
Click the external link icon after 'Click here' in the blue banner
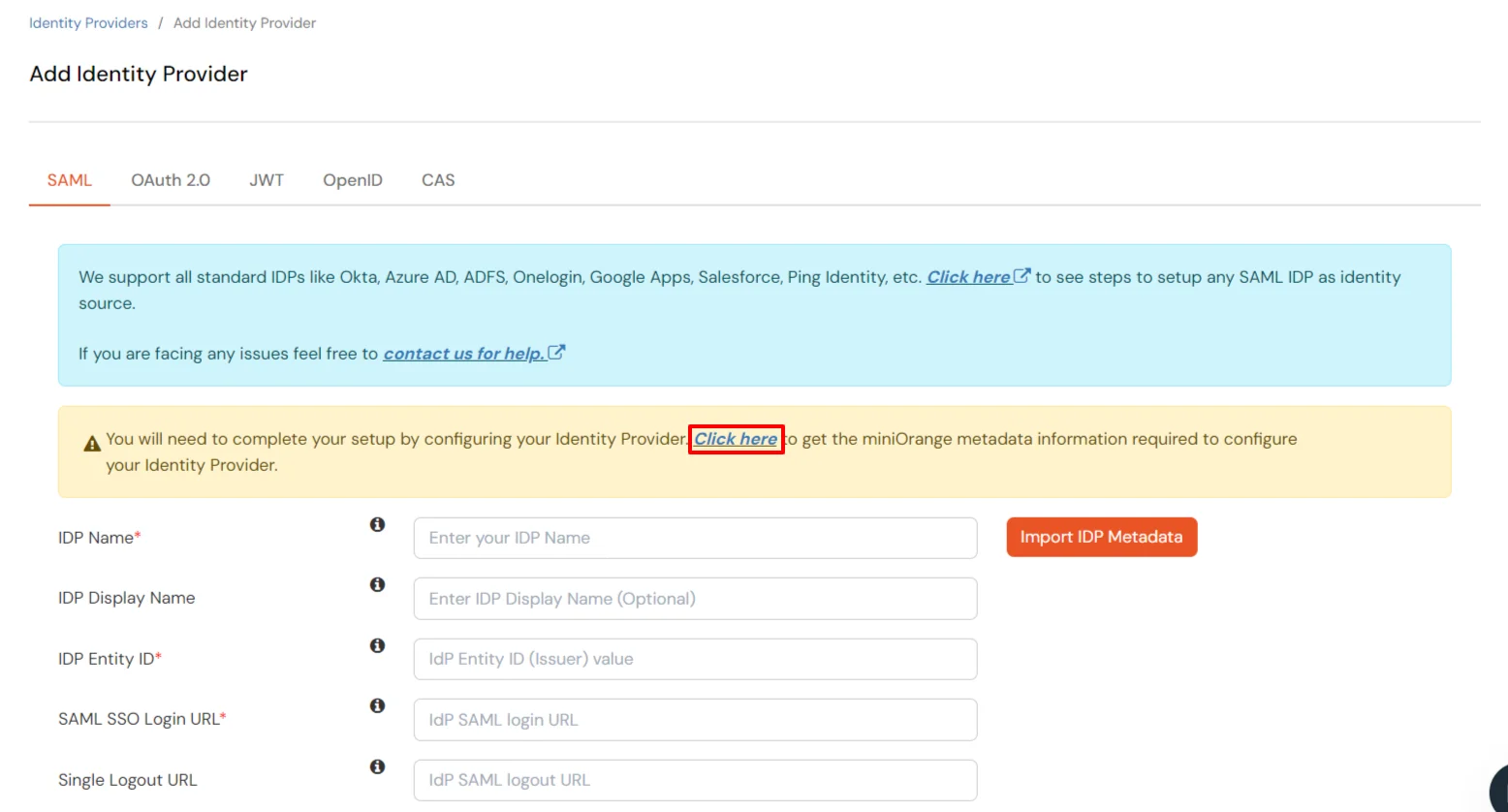pos(1021,276)
